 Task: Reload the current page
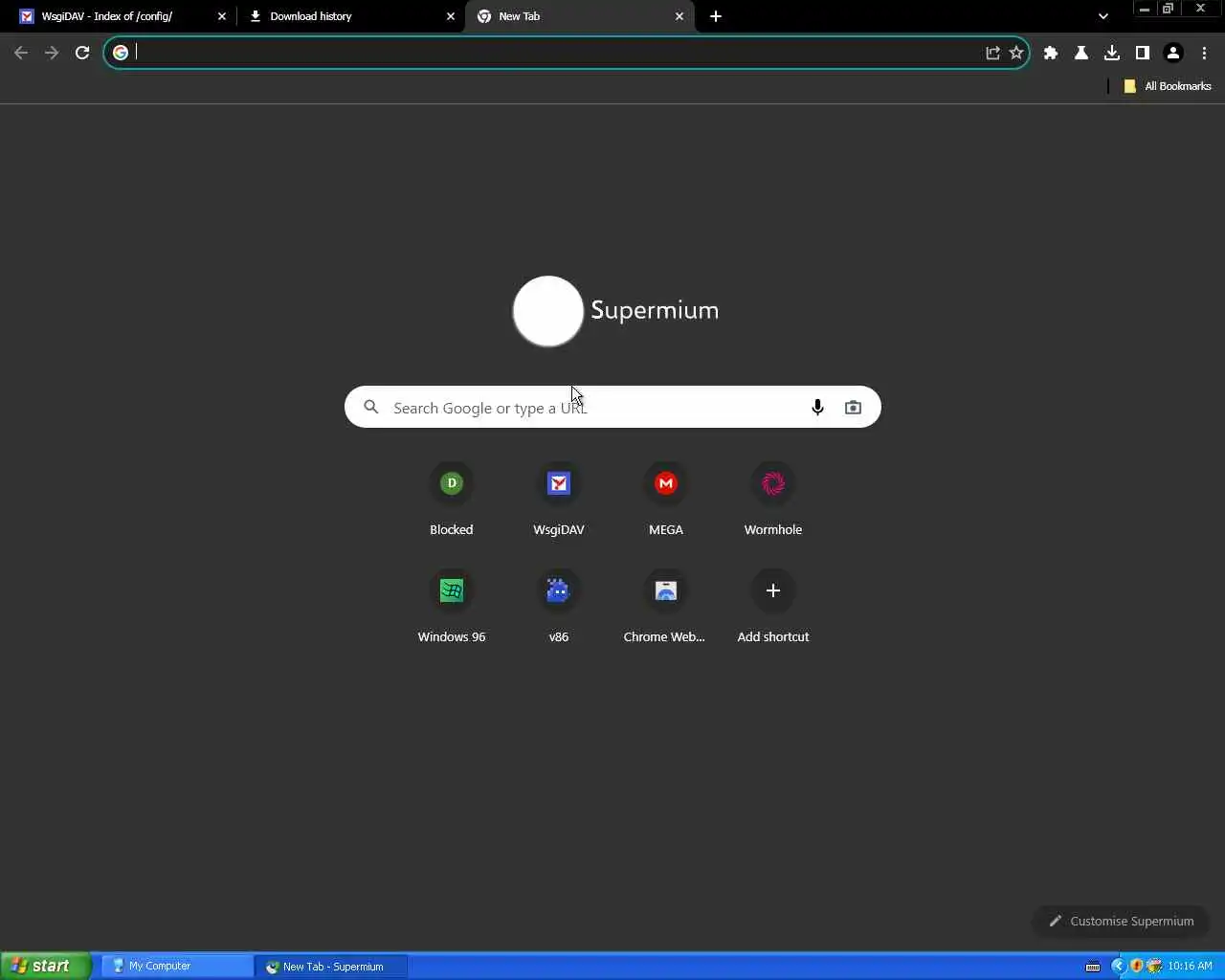coord(82,53)
